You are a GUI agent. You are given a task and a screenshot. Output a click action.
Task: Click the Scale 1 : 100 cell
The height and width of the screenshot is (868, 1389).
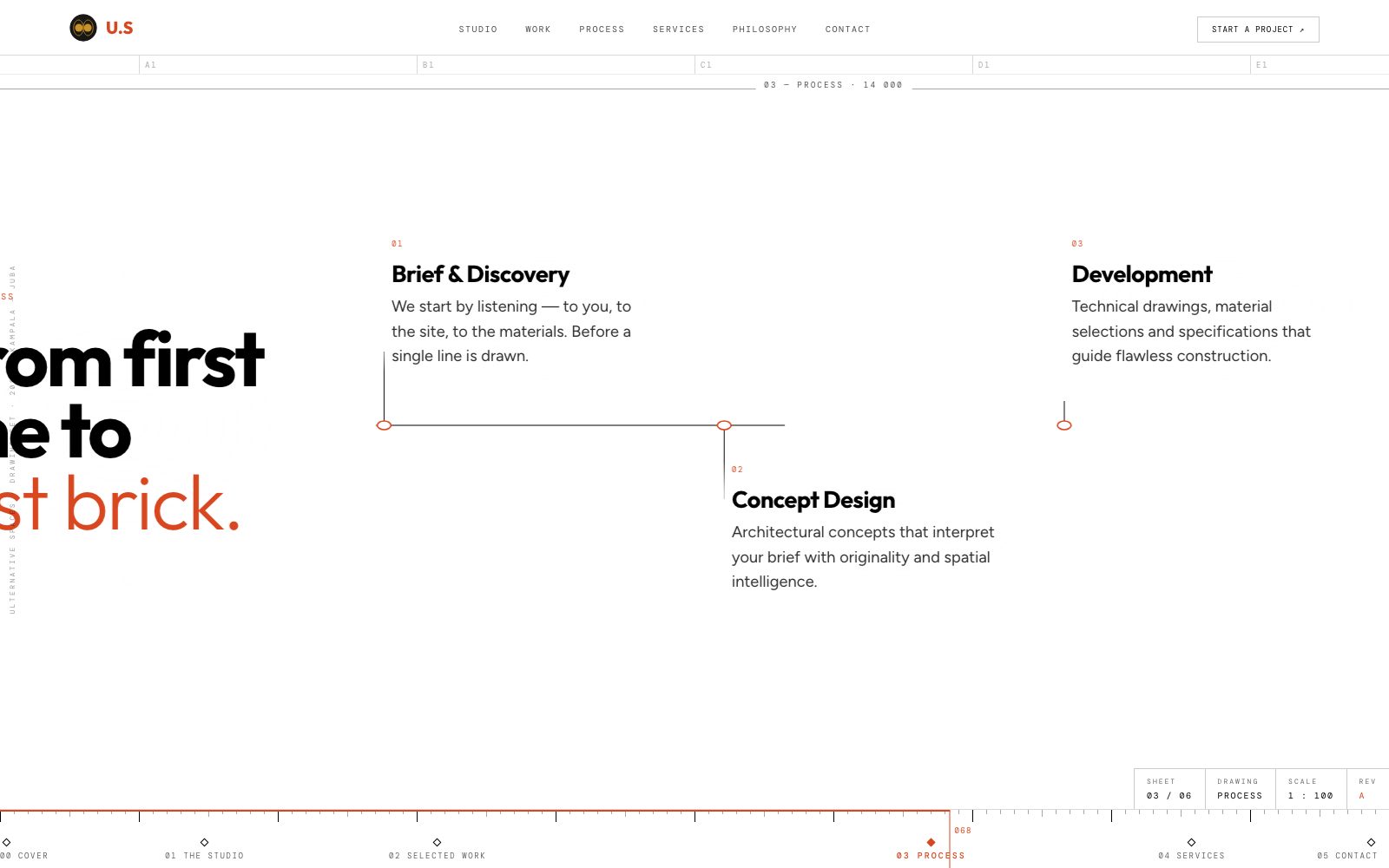pos(1311,788)
